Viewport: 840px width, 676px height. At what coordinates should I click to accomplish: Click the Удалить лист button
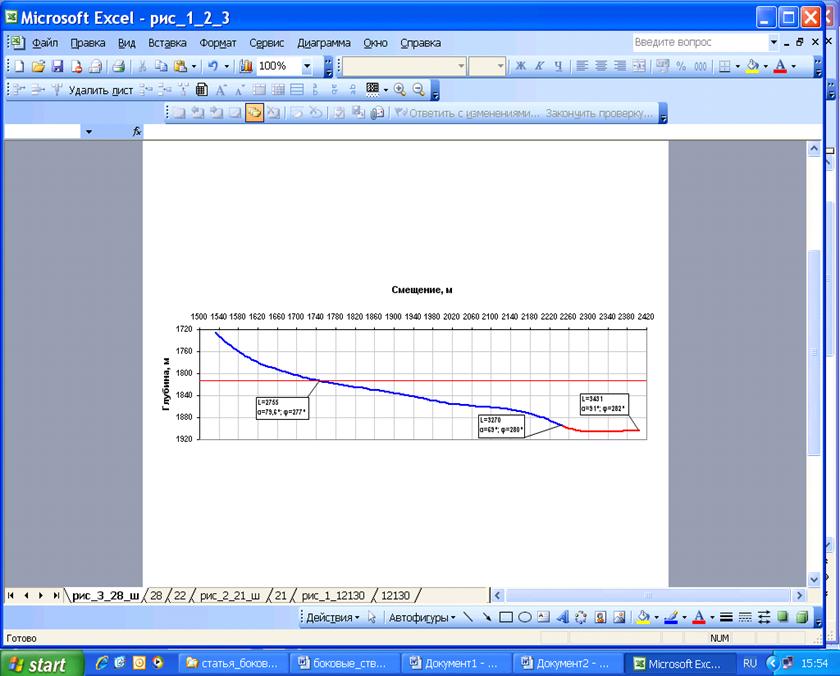coord(101,89)
